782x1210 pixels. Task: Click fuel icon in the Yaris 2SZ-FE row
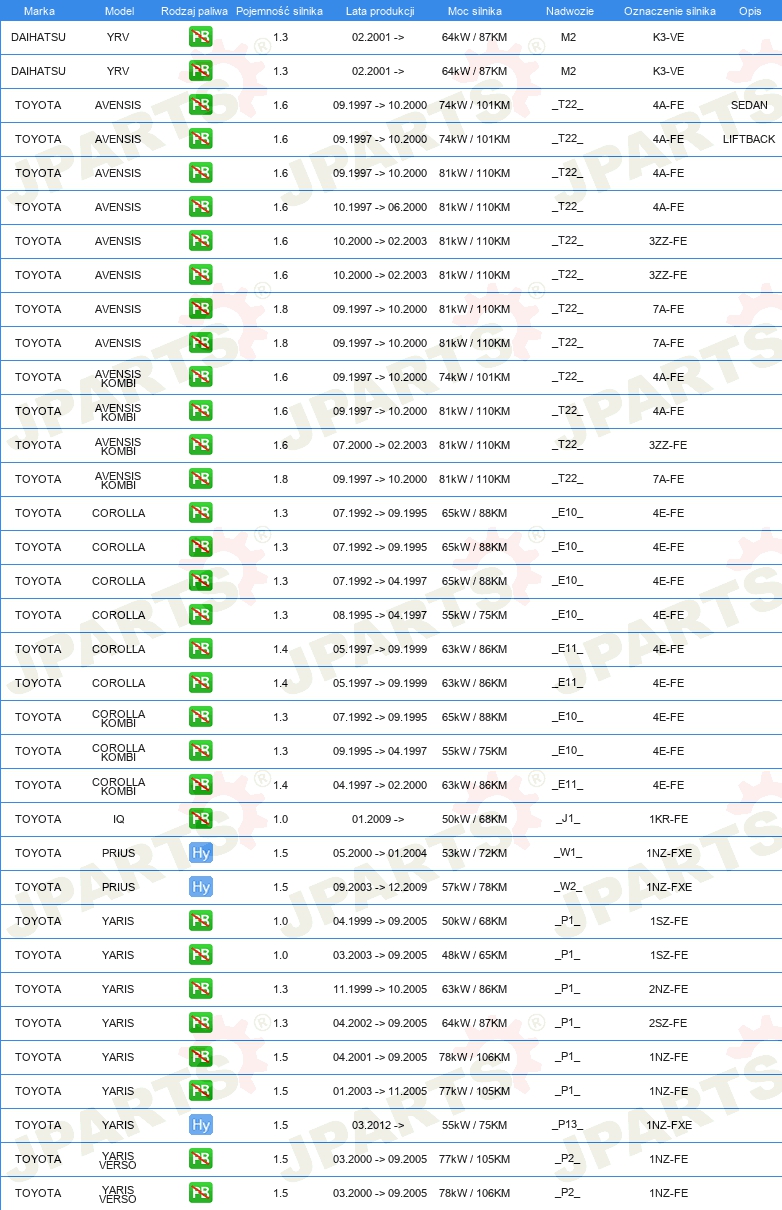[x=201, y=1023]
